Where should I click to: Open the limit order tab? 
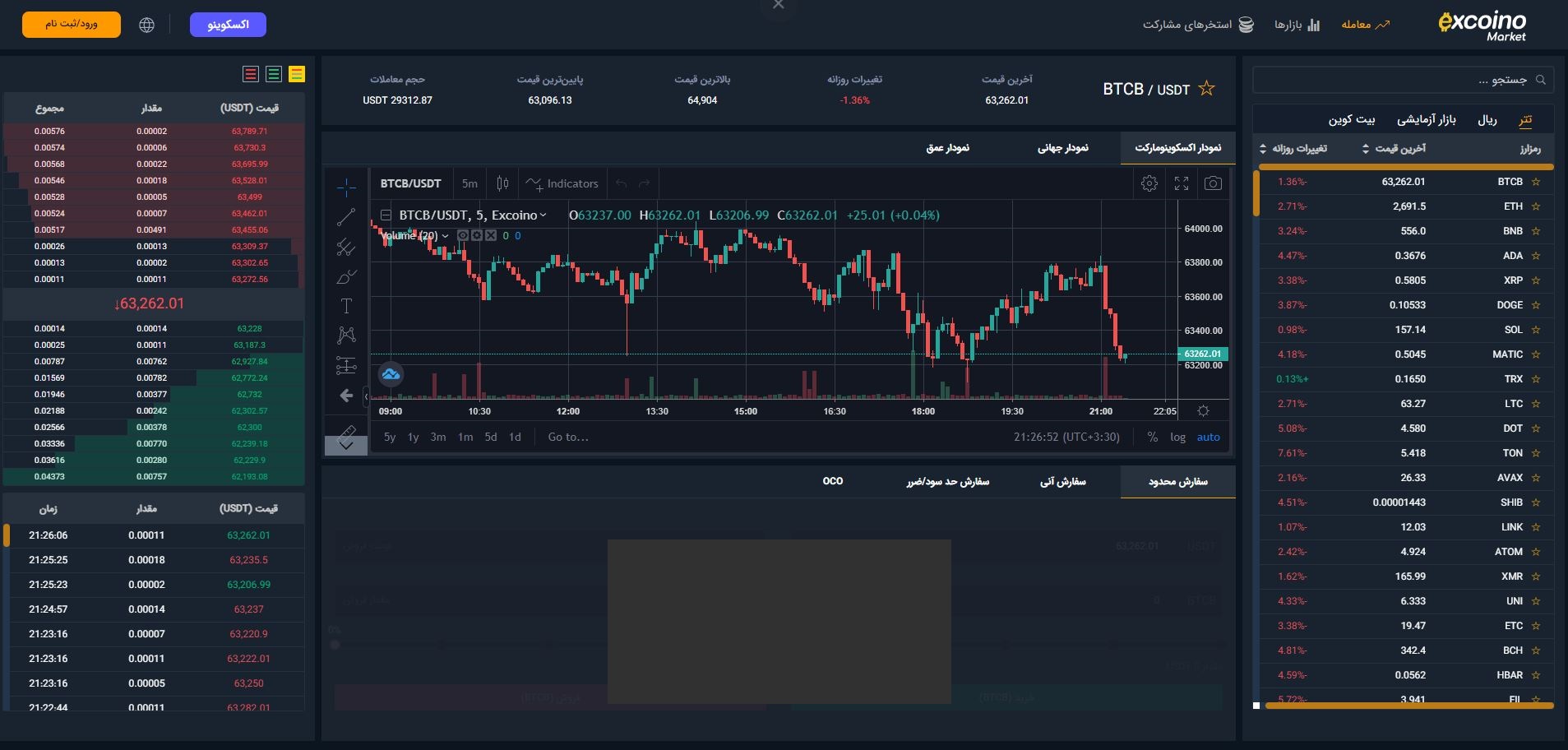1177,482
